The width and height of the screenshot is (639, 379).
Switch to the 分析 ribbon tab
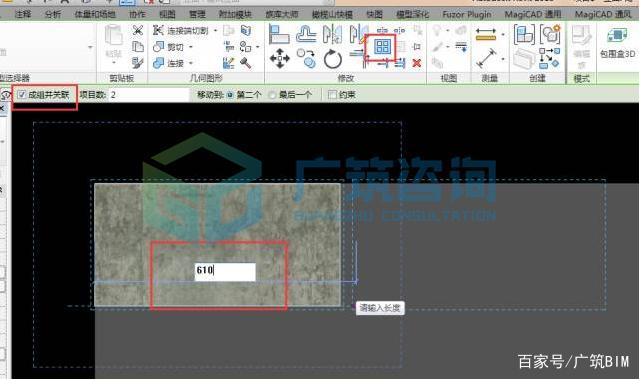point(53,14)
